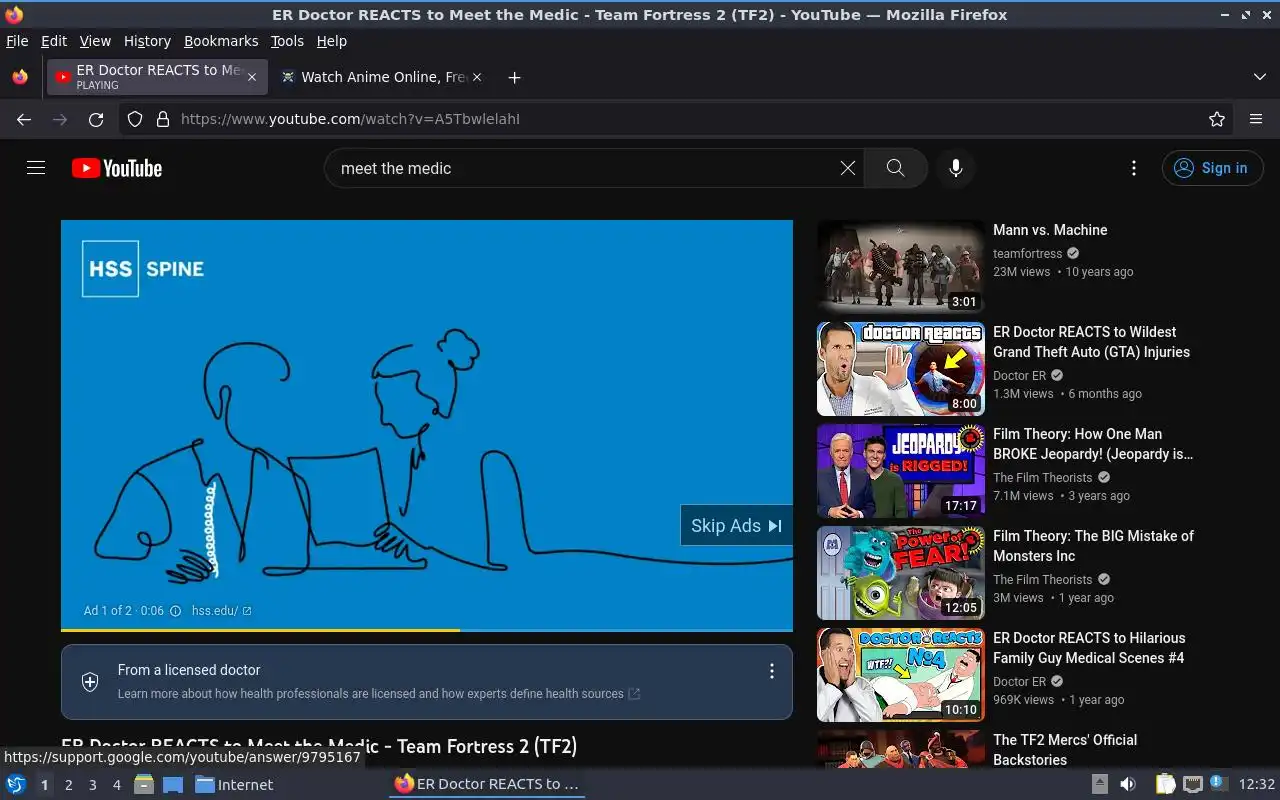Switch to workspace 3
The width and height of the screenshot is (1280, 800).
pyautogui.click(x=93, y=785)
